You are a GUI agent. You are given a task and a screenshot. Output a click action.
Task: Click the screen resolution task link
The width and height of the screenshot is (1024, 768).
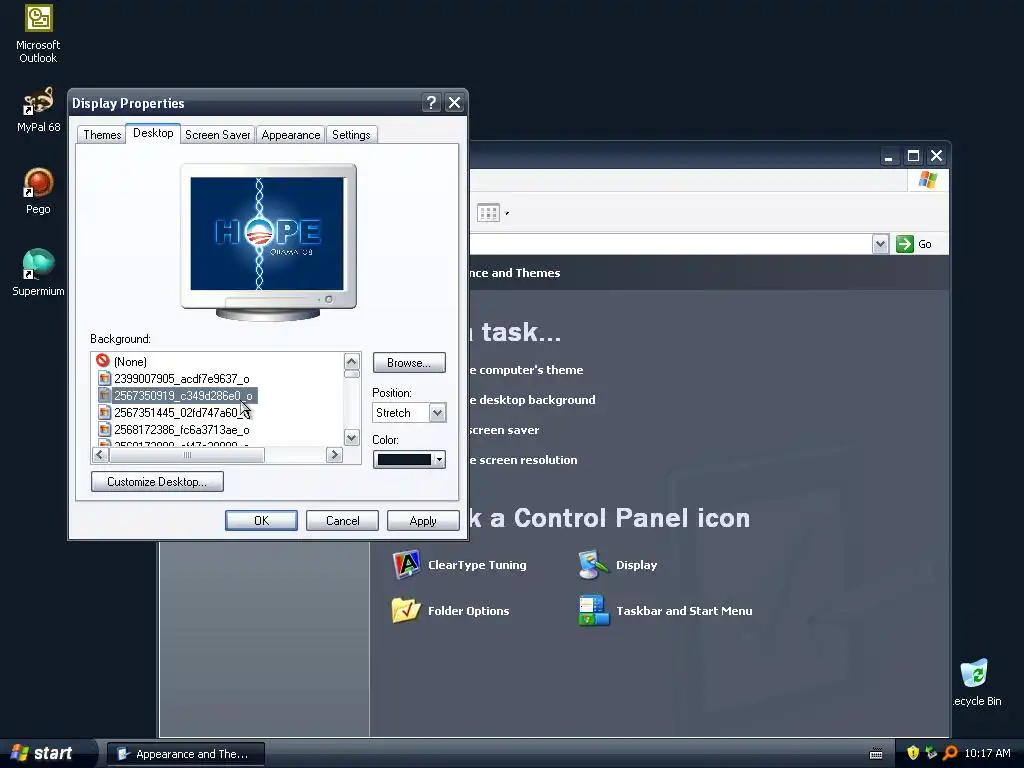pyautogui.click(x=524, y=460)
